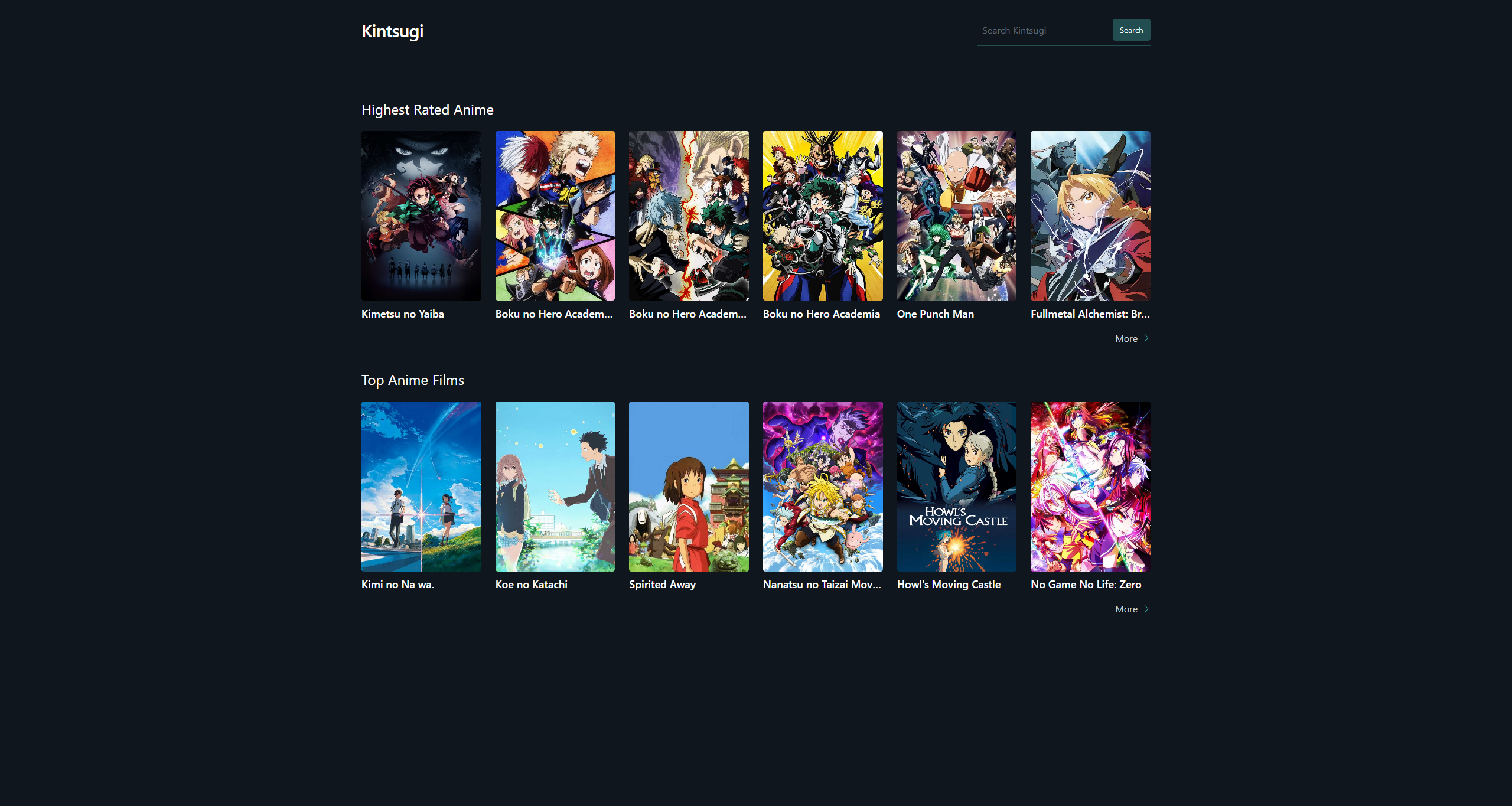This screenshot has height=806, width=1512.
Task: Select the Spirited Away poster
Action: click(x=689, y=486)
